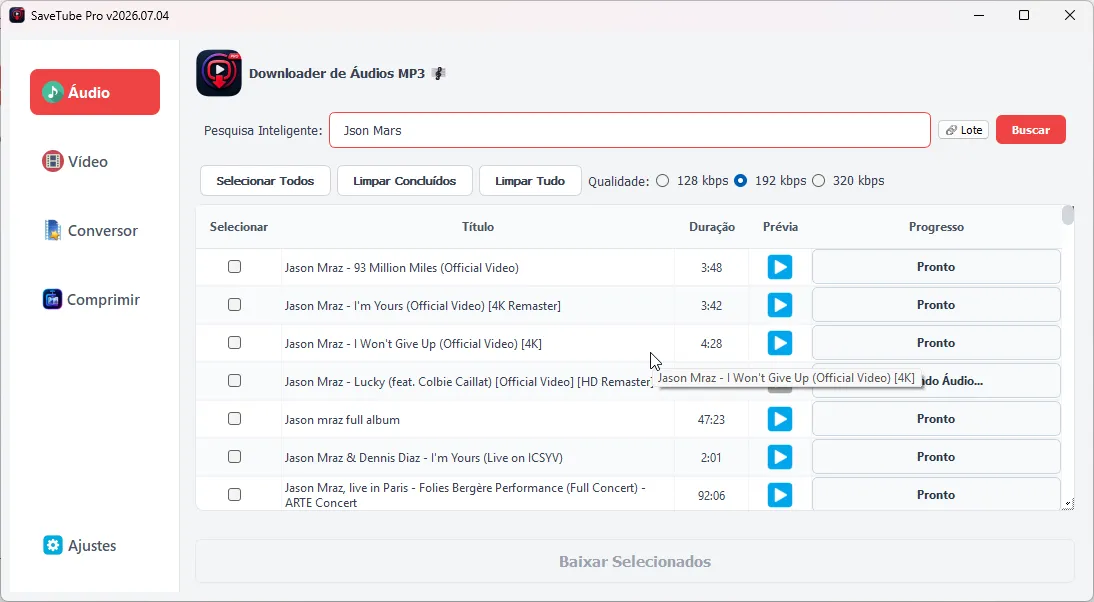Click the Duração column header
Image resolution: width=1094 pixels, height=602 pixels.
[712, 227]
